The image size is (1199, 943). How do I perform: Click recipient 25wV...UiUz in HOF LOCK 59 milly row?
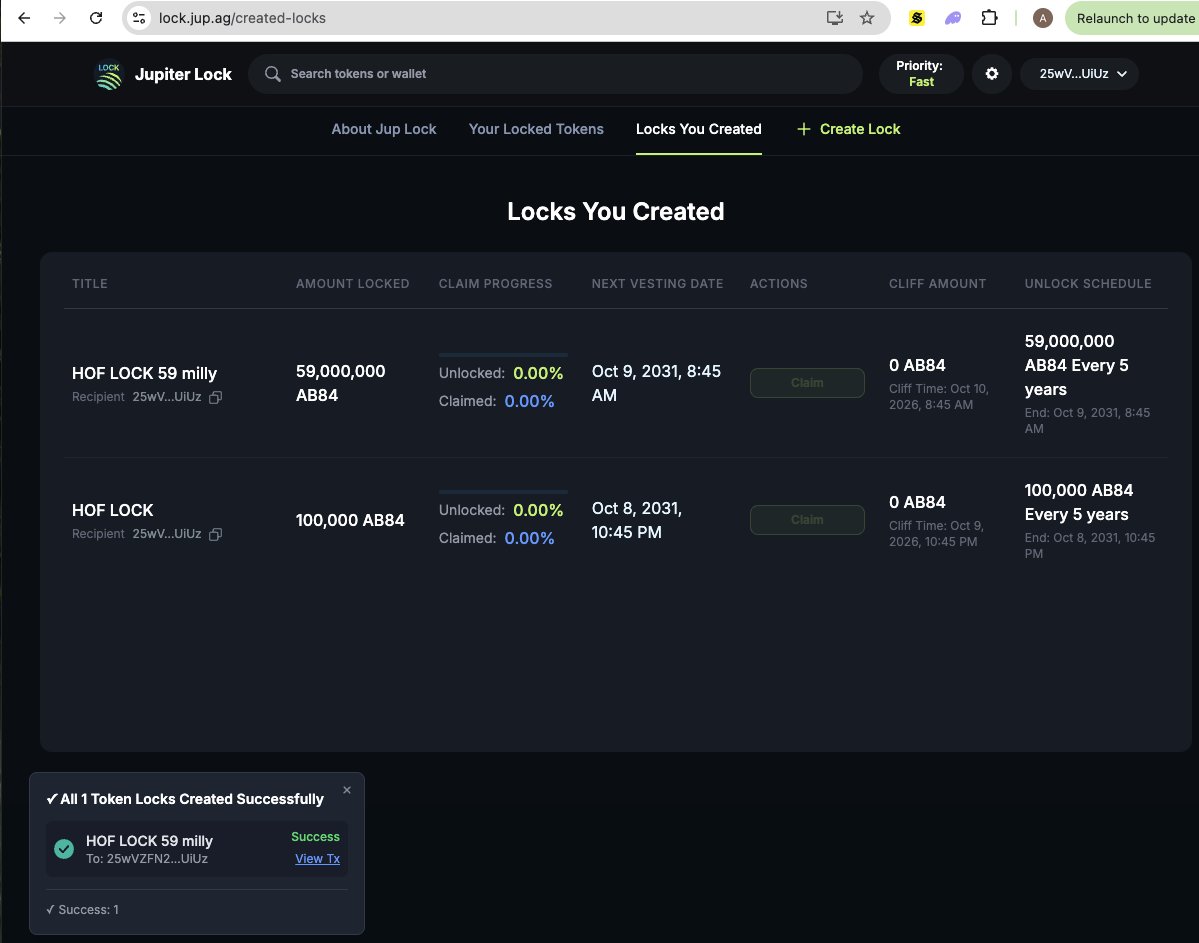[x=167, y=397]
